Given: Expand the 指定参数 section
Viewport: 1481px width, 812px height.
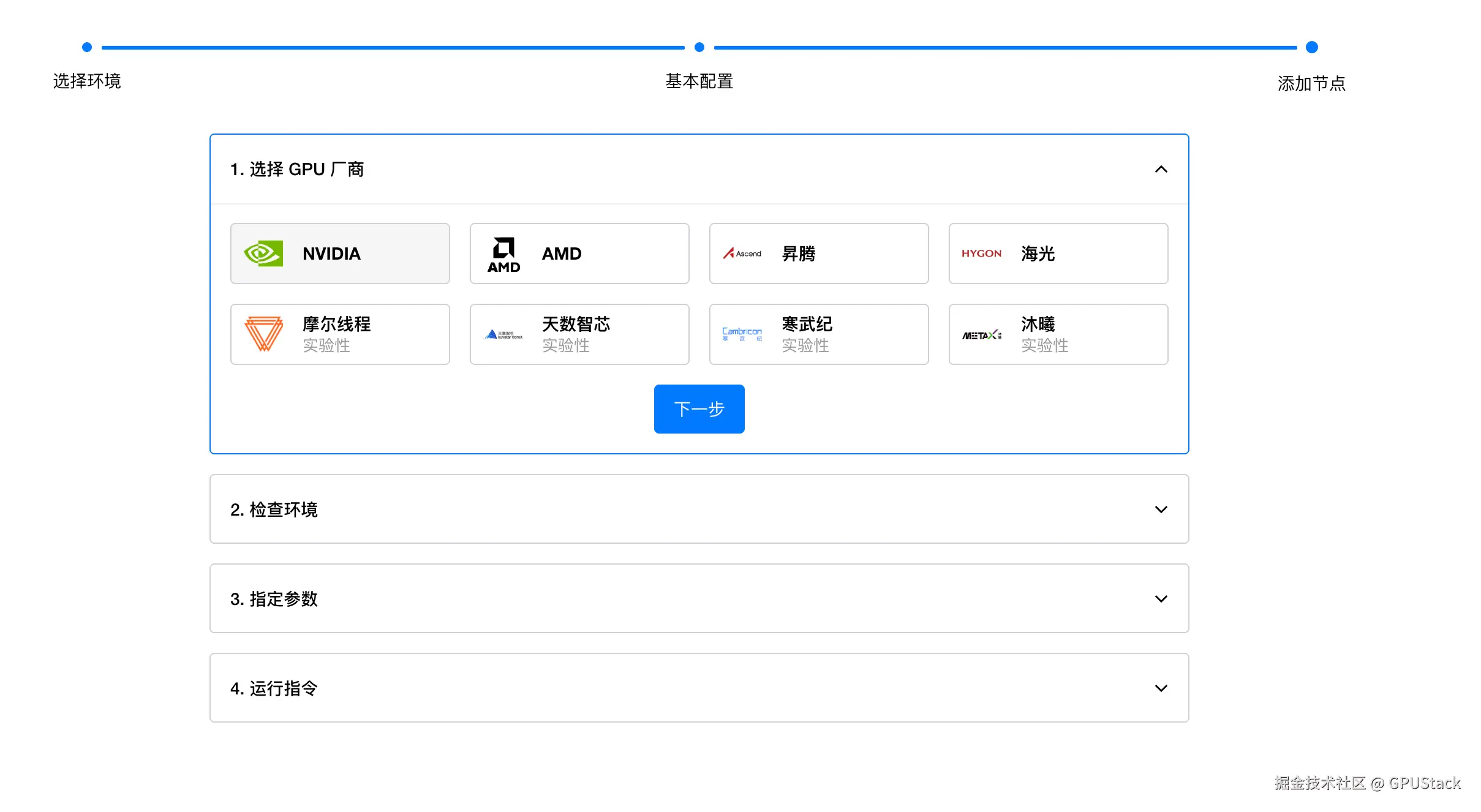Looking at the screenshot, I should click(x=1161, y=599).
